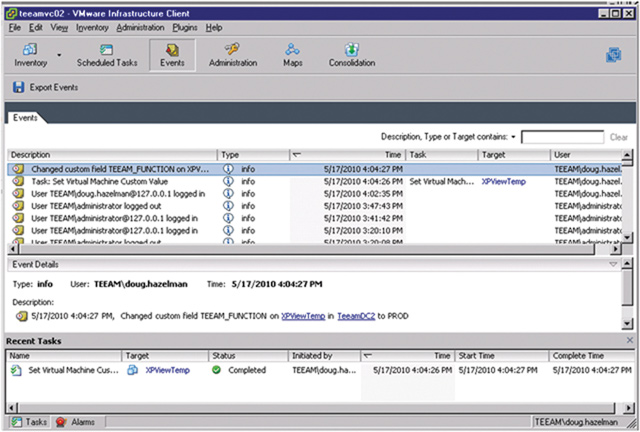Screen dimensions: 640x432
Task: Open TeeamDC2 link in event description
Action: coord(356,316)
